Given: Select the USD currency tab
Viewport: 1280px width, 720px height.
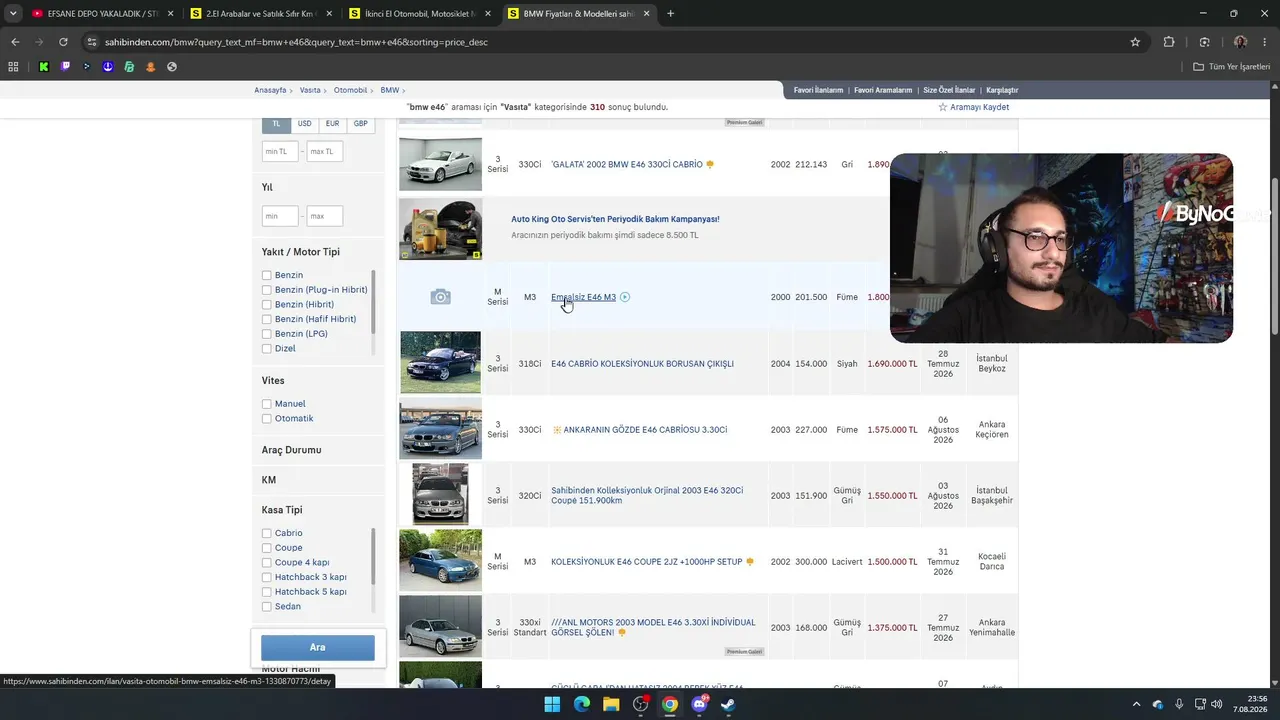Looking at the screenshot, I should (304, 124).
